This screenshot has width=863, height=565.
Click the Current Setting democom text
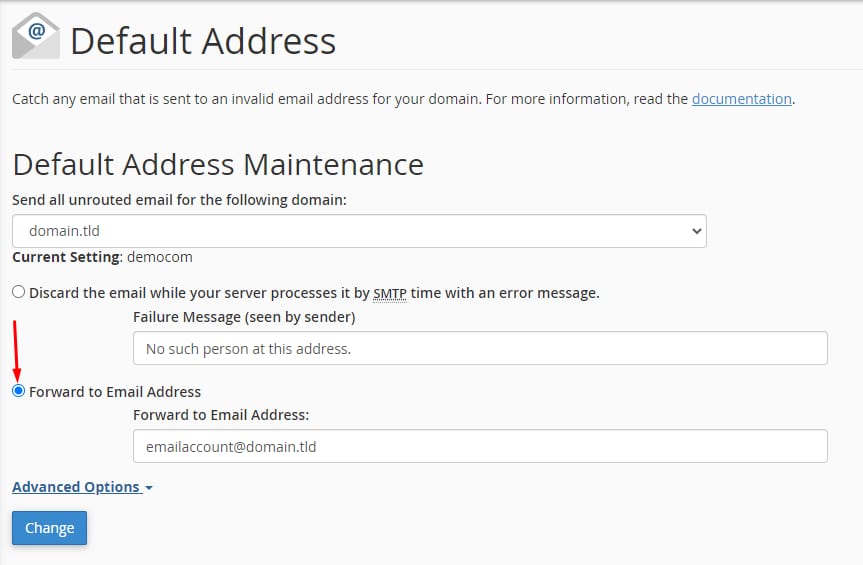pyautogui.click(x=102, y=257)
